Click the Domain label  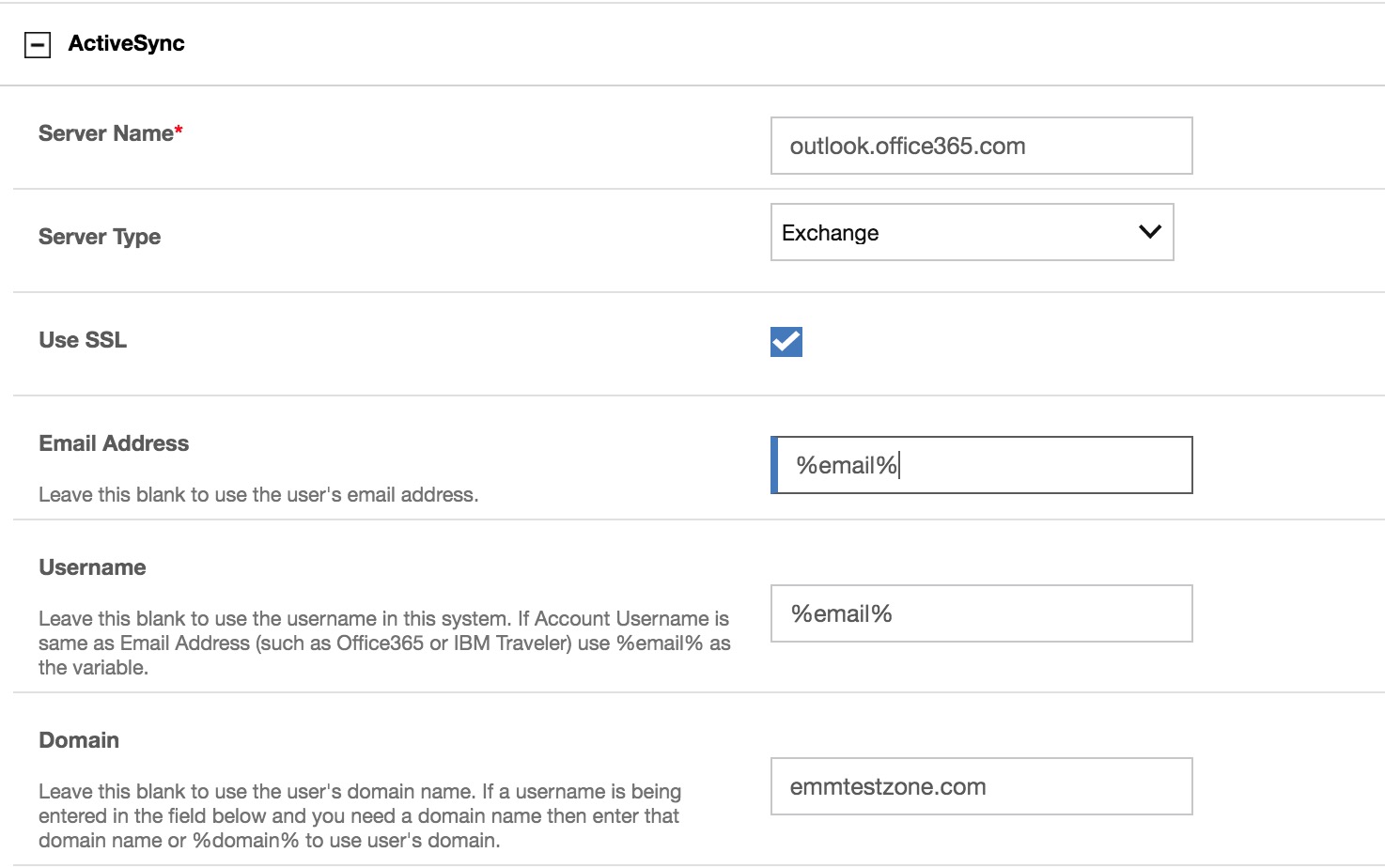[x=79, y=740]
